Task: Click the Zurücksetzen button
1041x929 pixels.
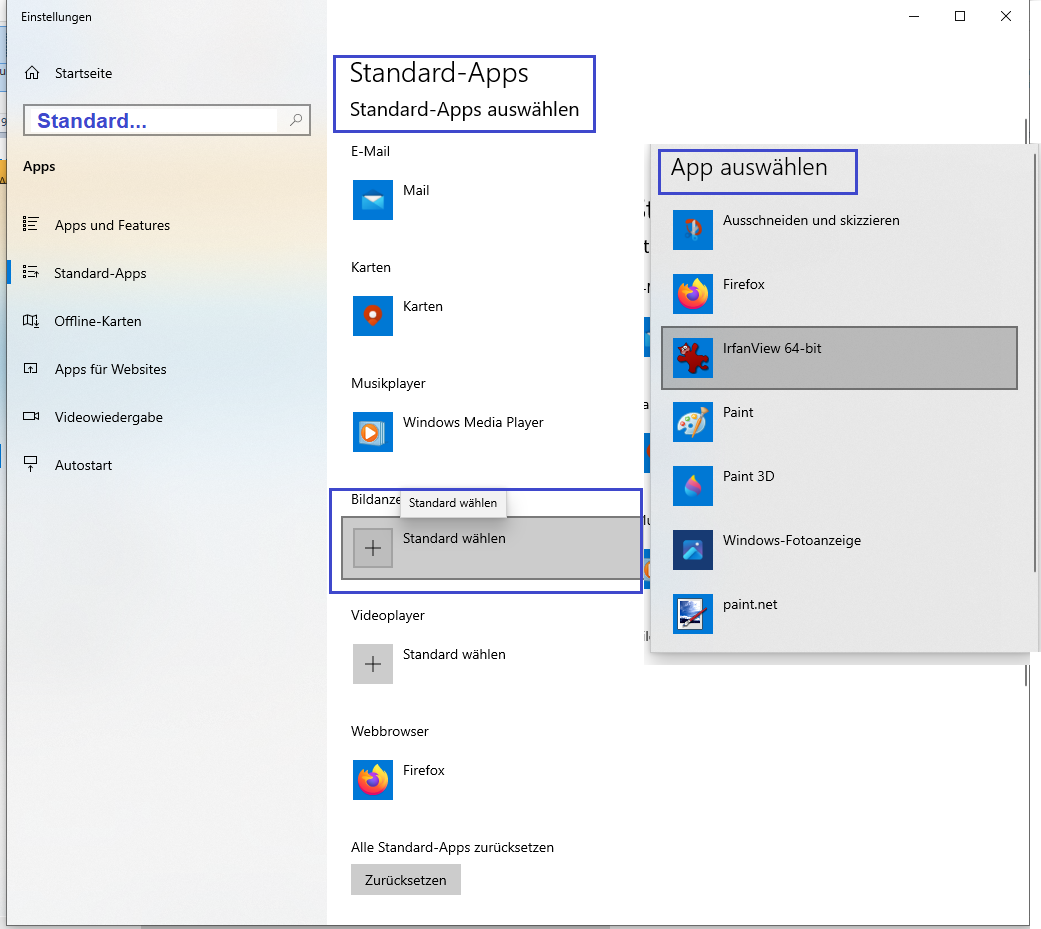Action: (406, 880)
